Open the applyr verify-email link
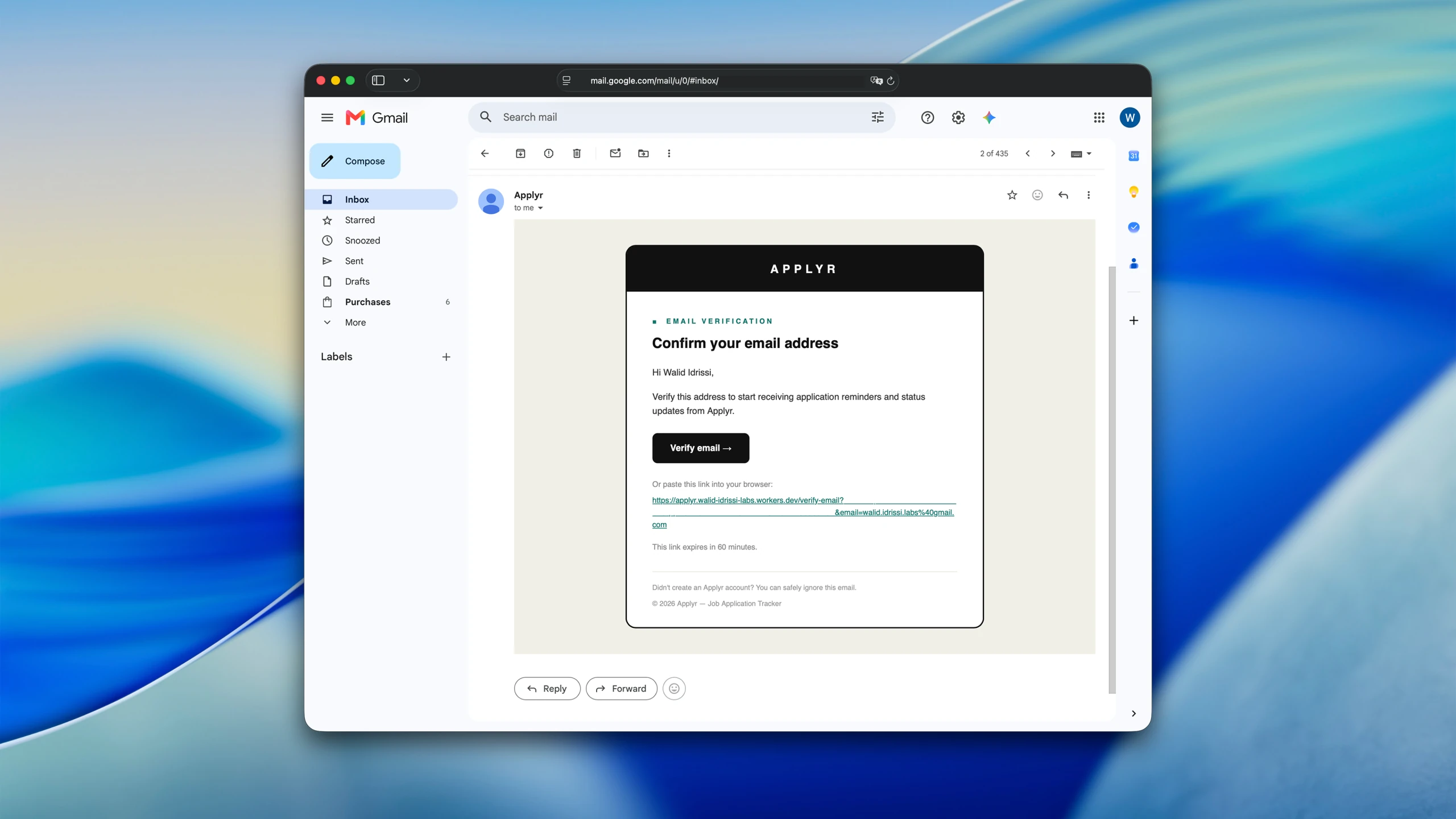1456x819 pixels. [x=804, y=512]
